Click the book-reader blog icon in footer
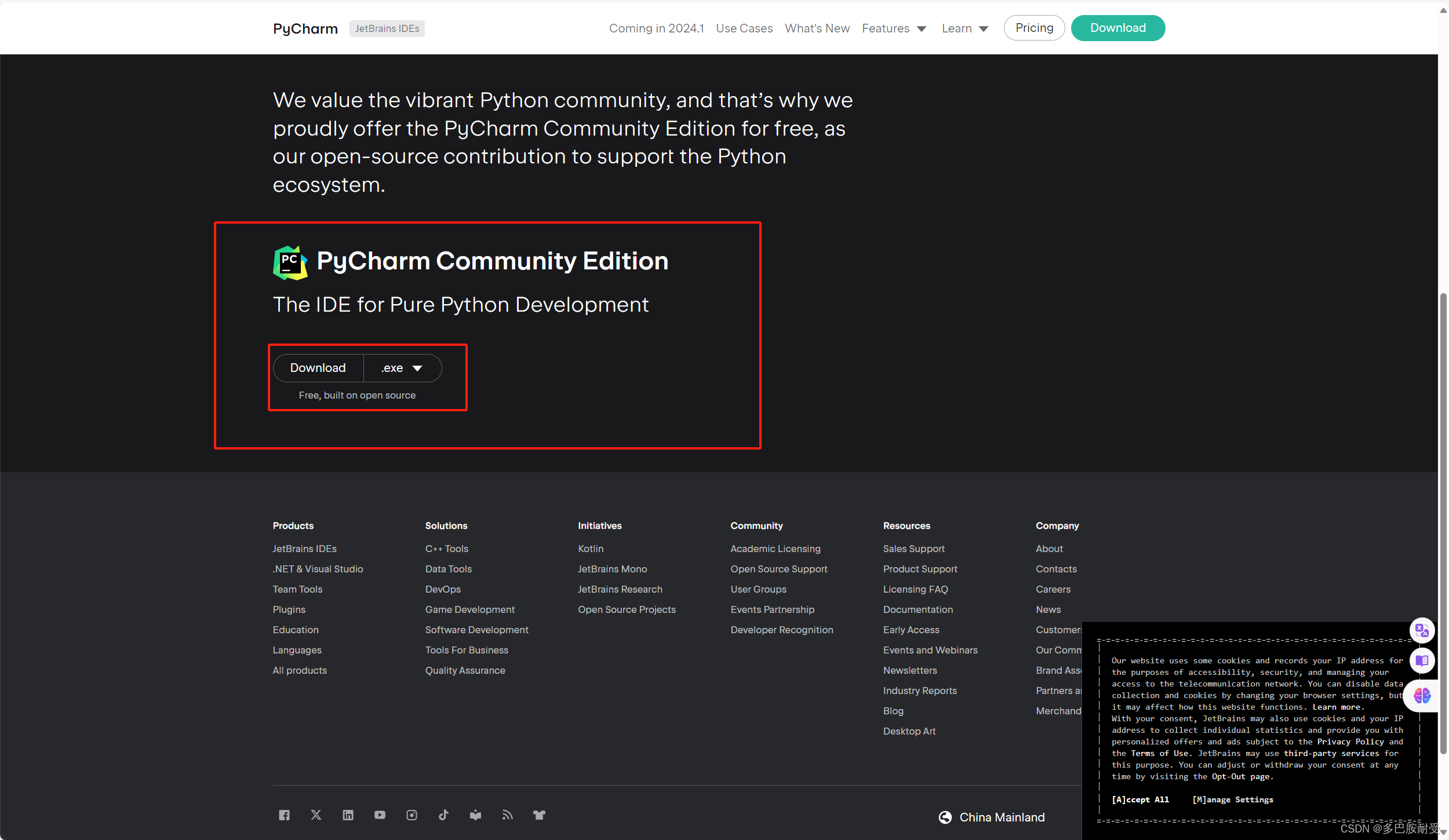The image size is (1449, 840). coord(475,815)
